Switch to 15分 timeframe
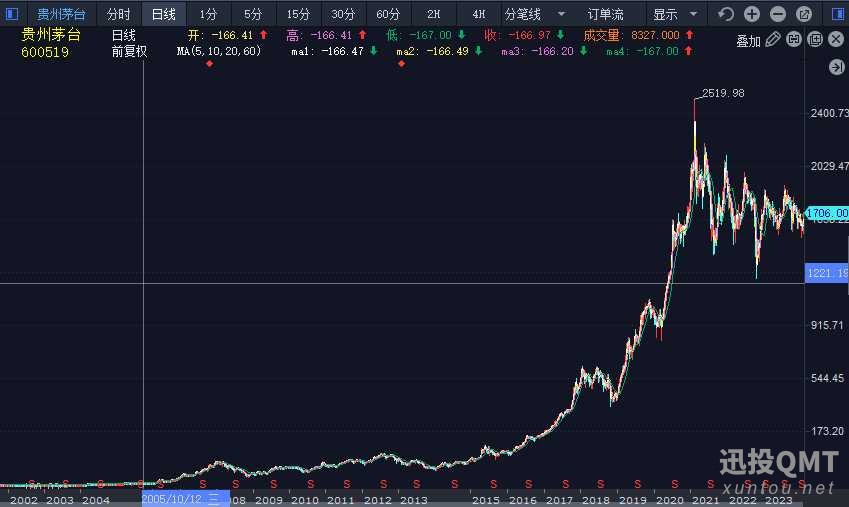This screenshot has height=507, width=849. click(x=298, y=14)
